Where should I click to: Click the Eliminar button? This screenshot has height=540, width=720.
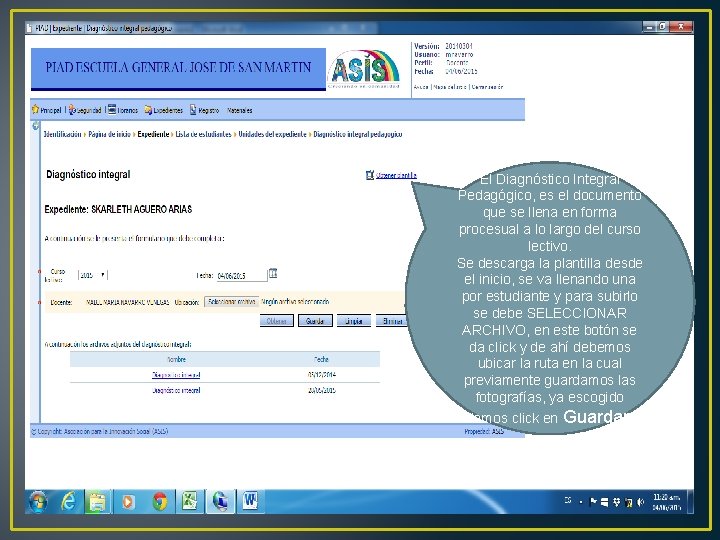391,321
